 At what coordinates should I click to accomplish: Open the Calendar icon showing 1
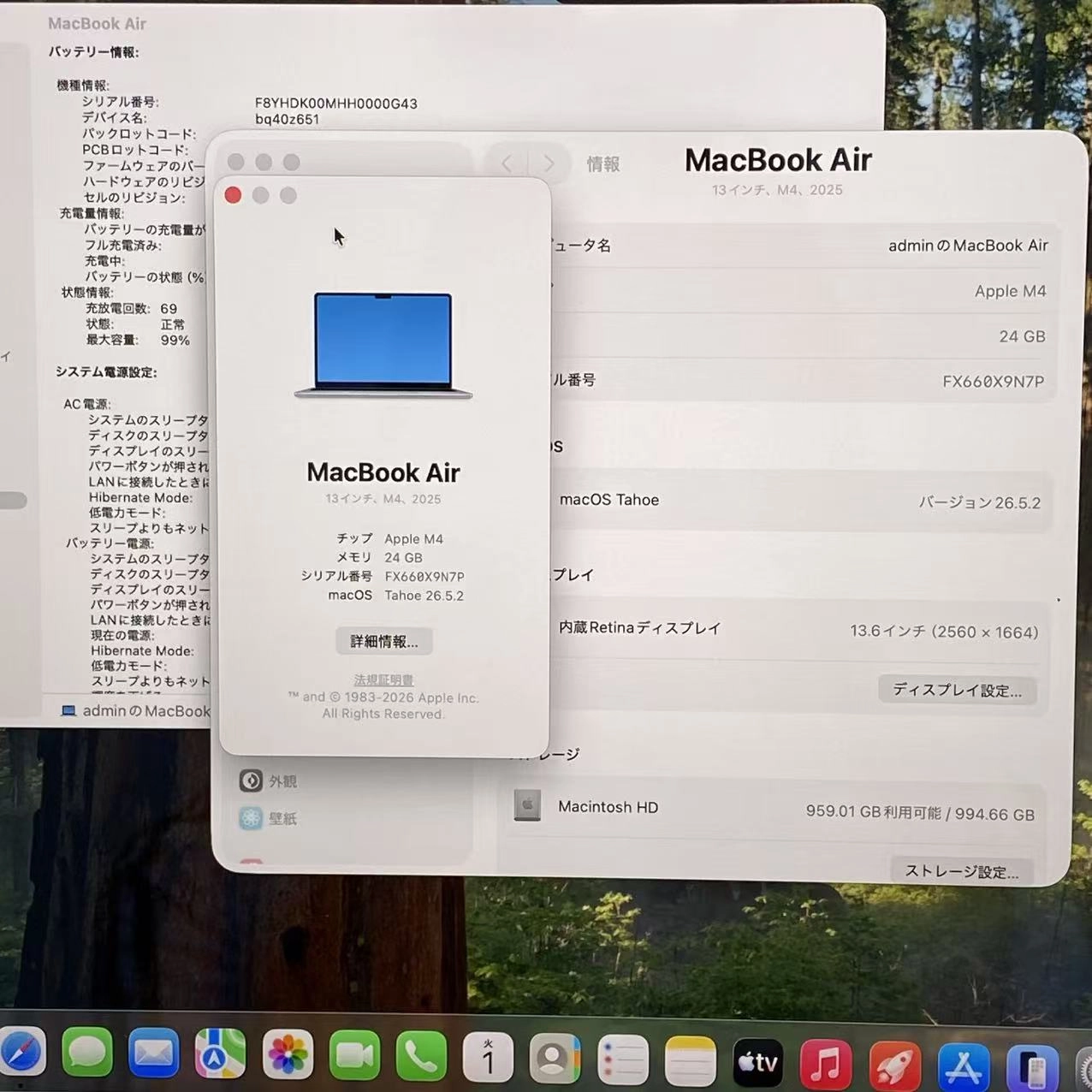pos(488,1058)
